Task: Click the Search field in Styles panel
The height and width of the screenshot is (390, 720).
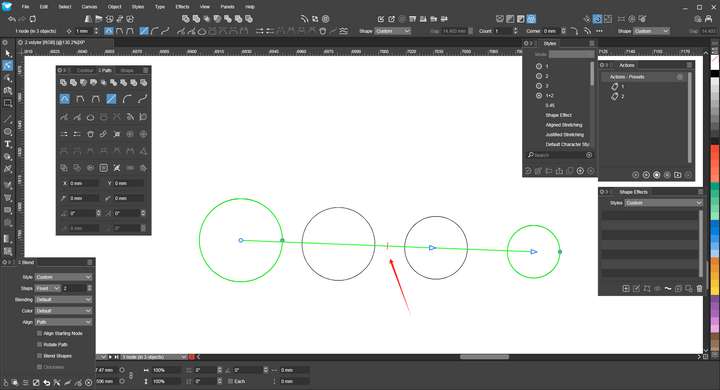Action: pos(559,155)
